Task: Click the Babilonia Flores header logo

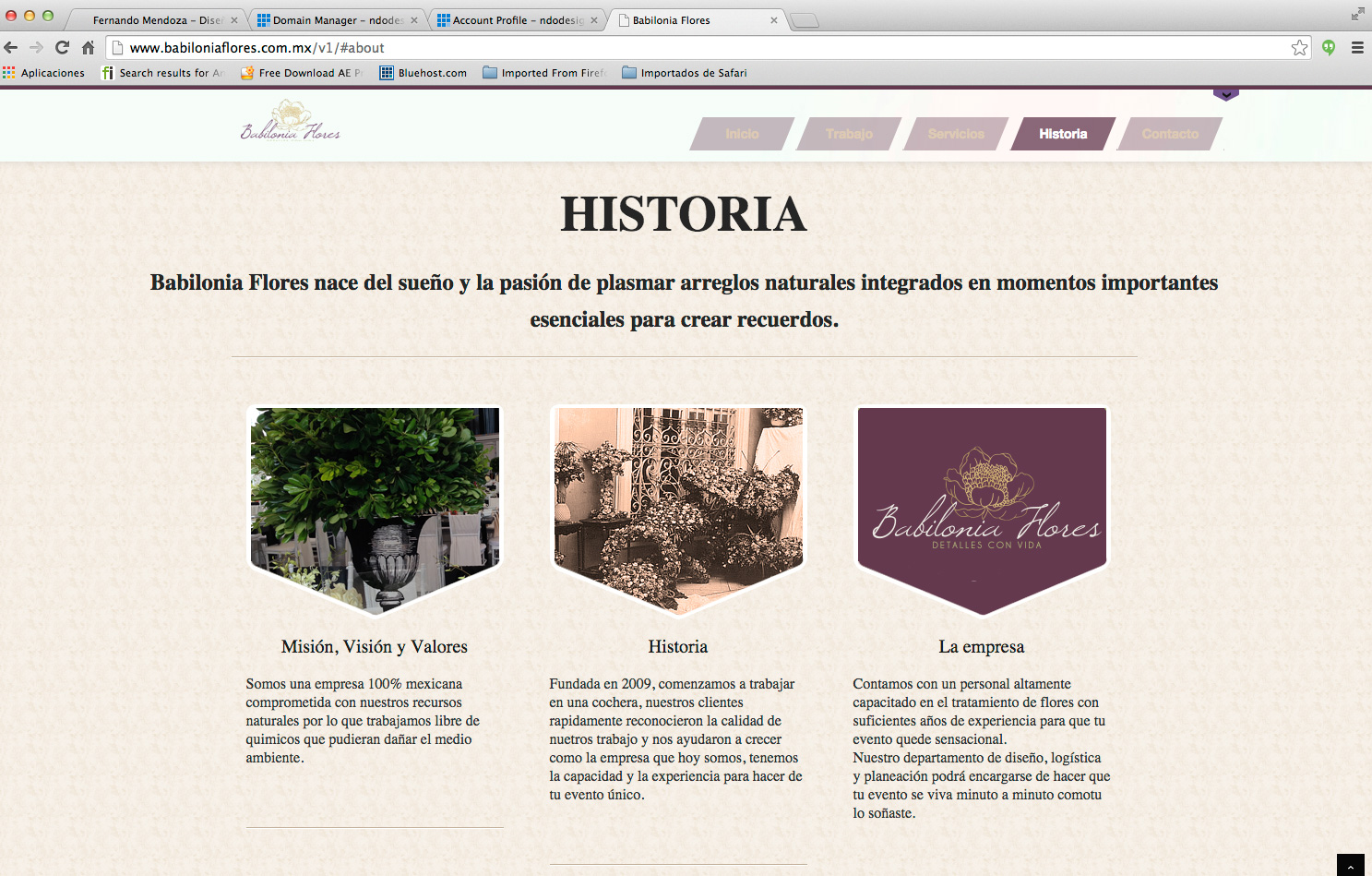Action: [x=291, y=121]
